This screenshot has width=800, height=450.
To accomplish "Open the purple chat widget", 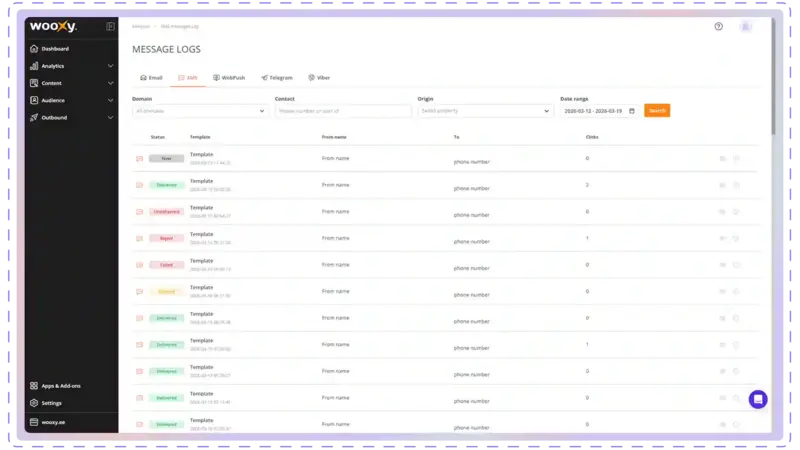I will tap(758, 399).
